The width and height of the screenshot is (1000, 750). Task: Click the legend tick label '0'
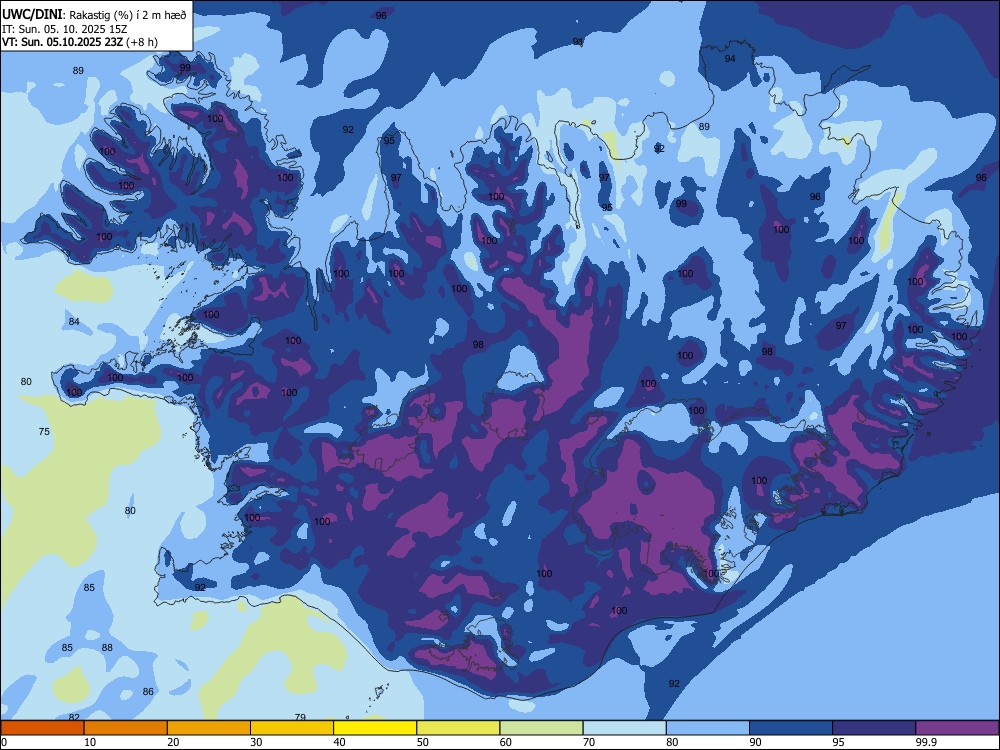pos(4,742)
